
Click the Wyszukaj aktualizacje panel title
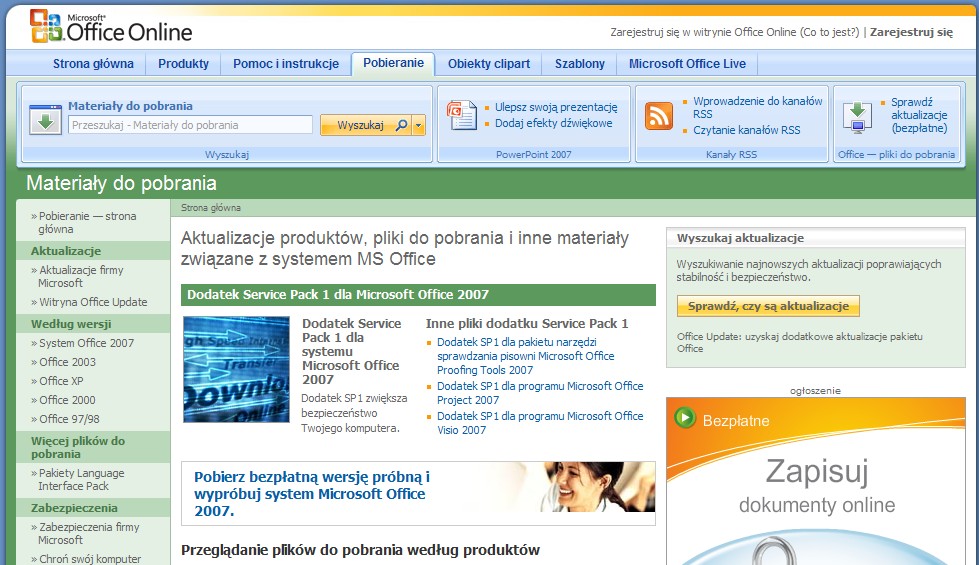740,238
